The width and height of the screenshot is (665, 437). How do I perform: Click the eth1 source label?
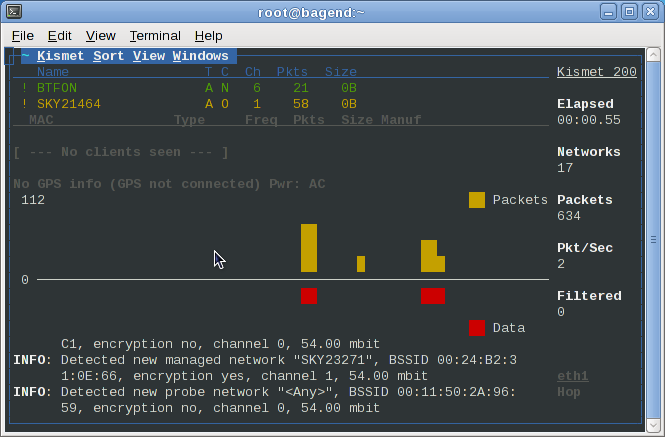coord(573,376)
